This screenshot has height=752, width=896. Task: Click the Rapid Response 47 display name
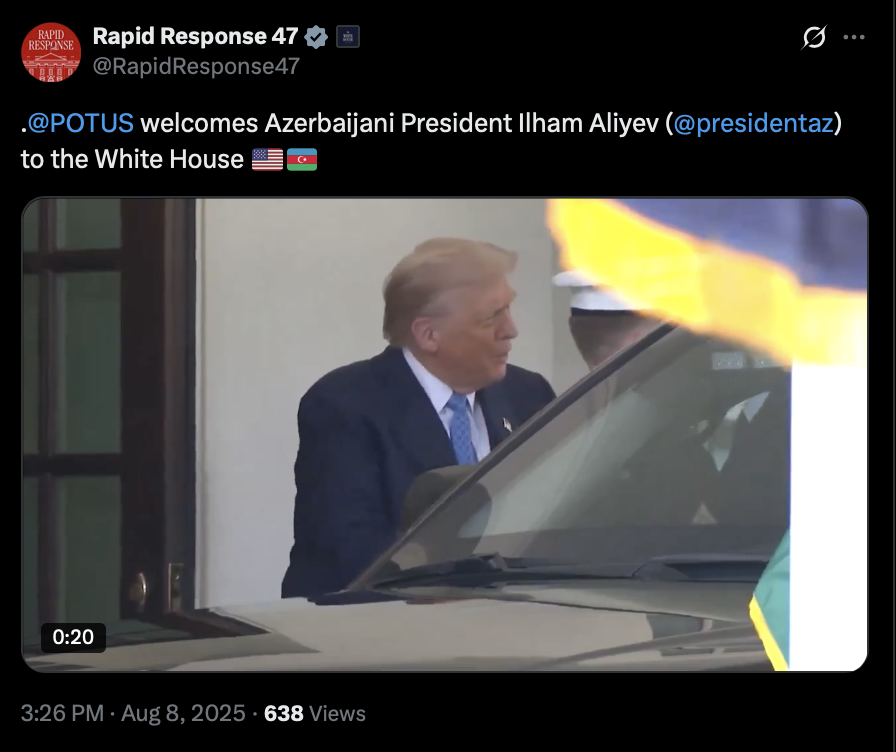pyautogui.click(x=195, y=37)
